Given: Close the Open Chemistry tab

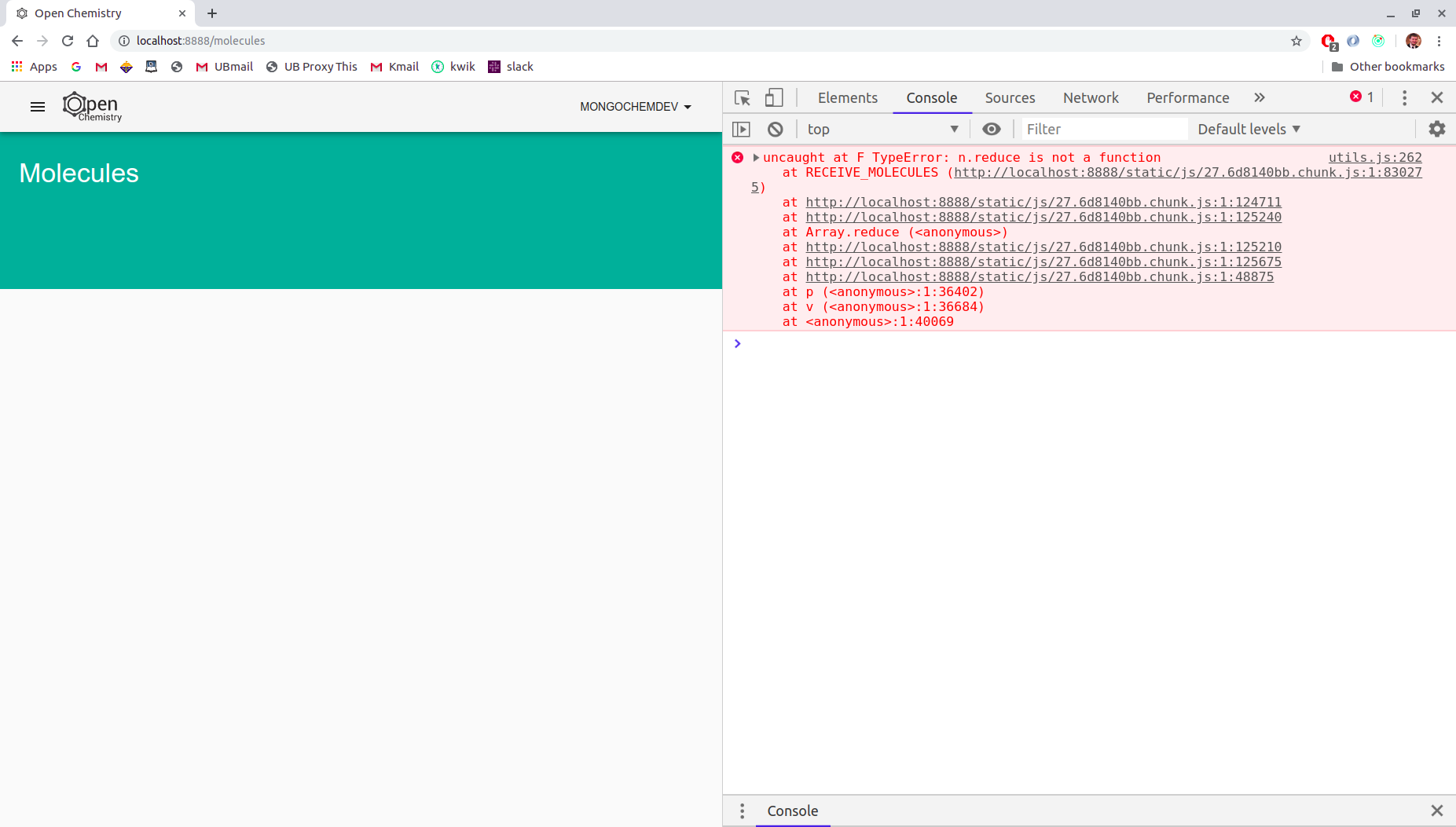Looking at the screenshot, I should 182,13.
